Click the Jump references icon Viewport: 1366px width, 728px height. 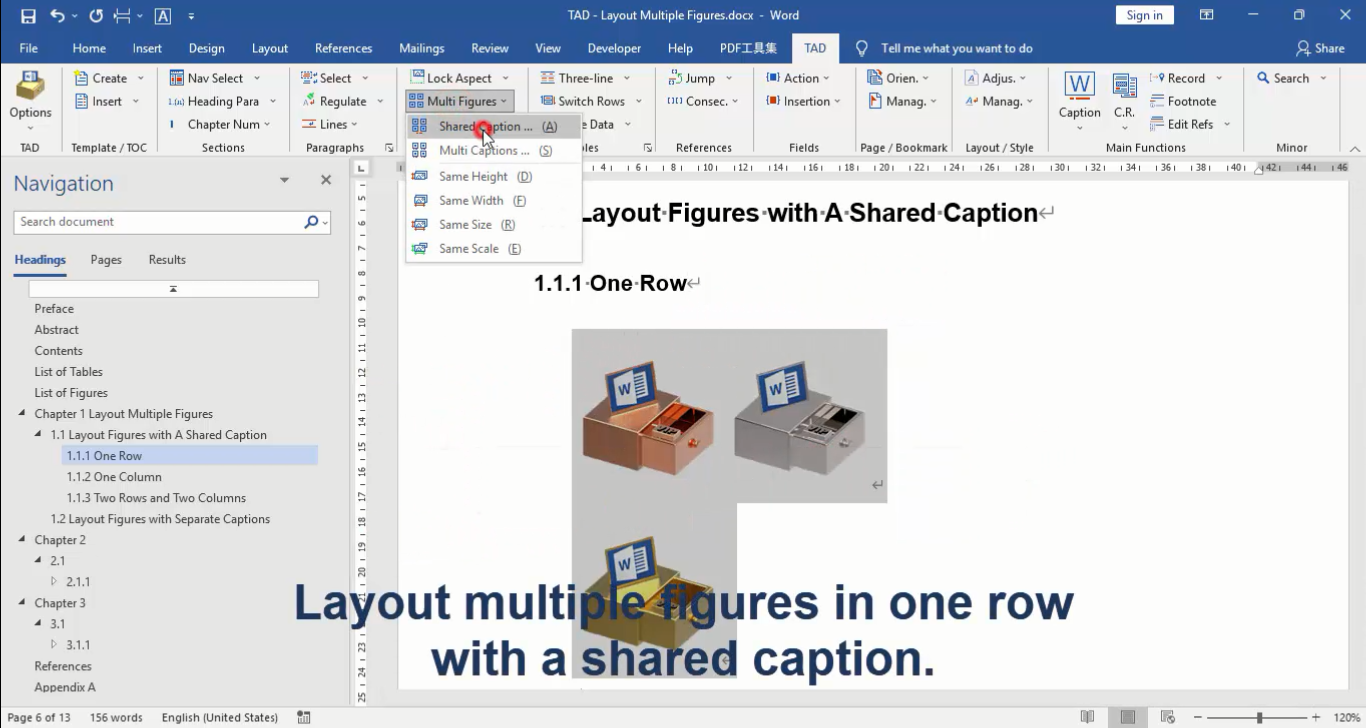(x=675, y=78)
